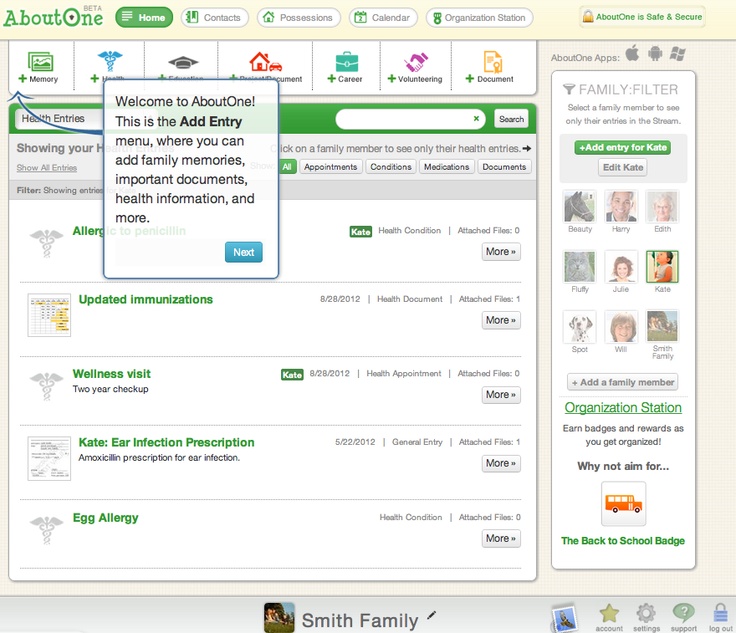Clear the search field with the x

coord(476,119)
